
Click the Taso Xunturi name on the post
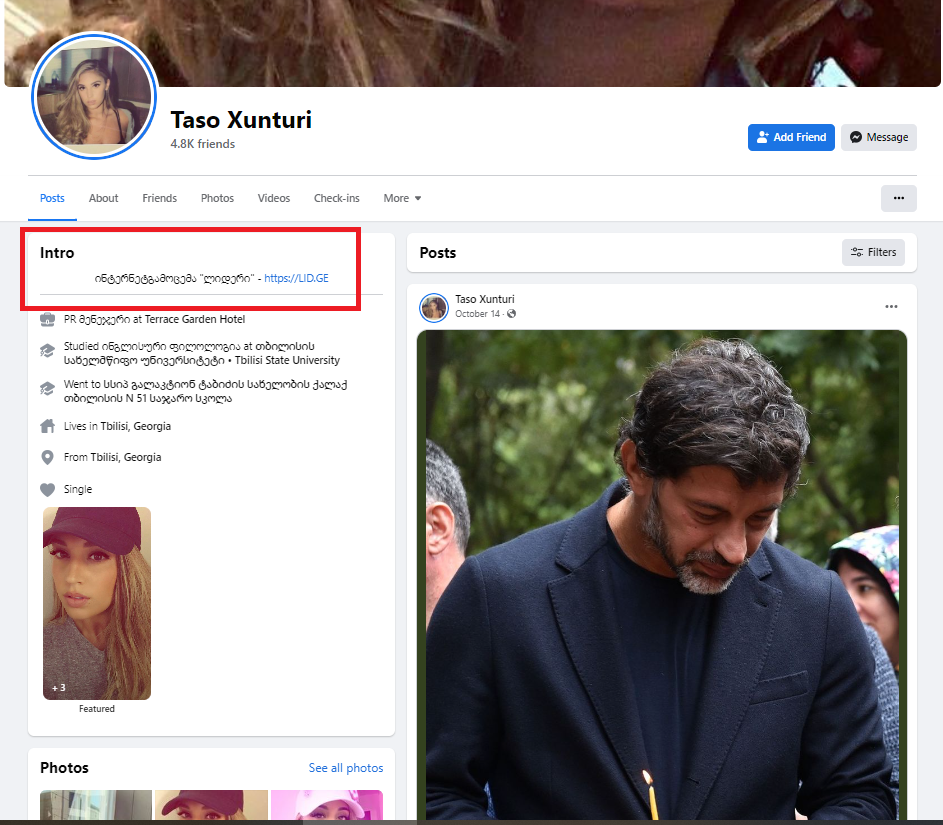tap(485, 299)
